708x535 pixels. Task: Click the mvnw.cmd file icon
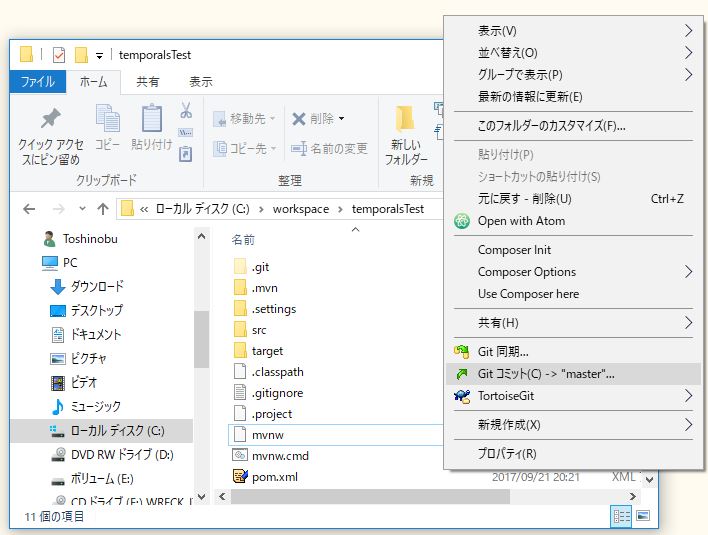click(240, 455)
